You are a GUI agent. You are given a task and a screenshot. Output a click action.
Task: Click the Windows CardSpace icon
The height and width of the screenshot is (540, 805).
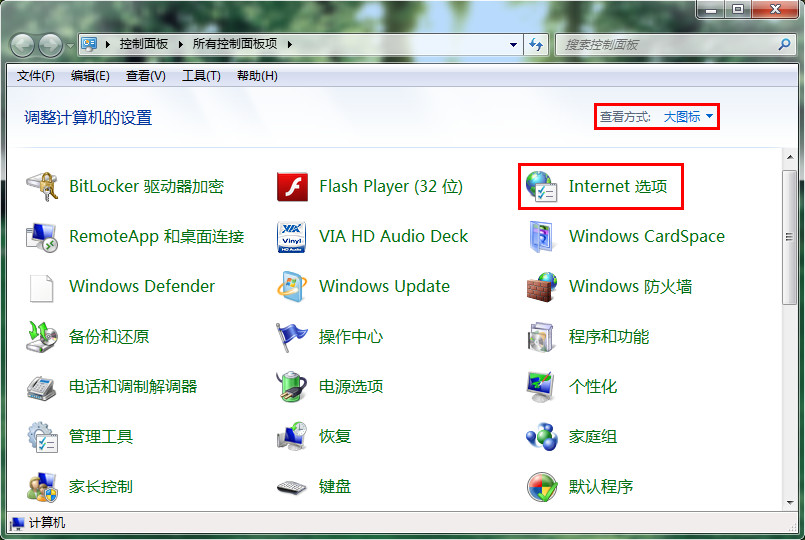[542, 237]
